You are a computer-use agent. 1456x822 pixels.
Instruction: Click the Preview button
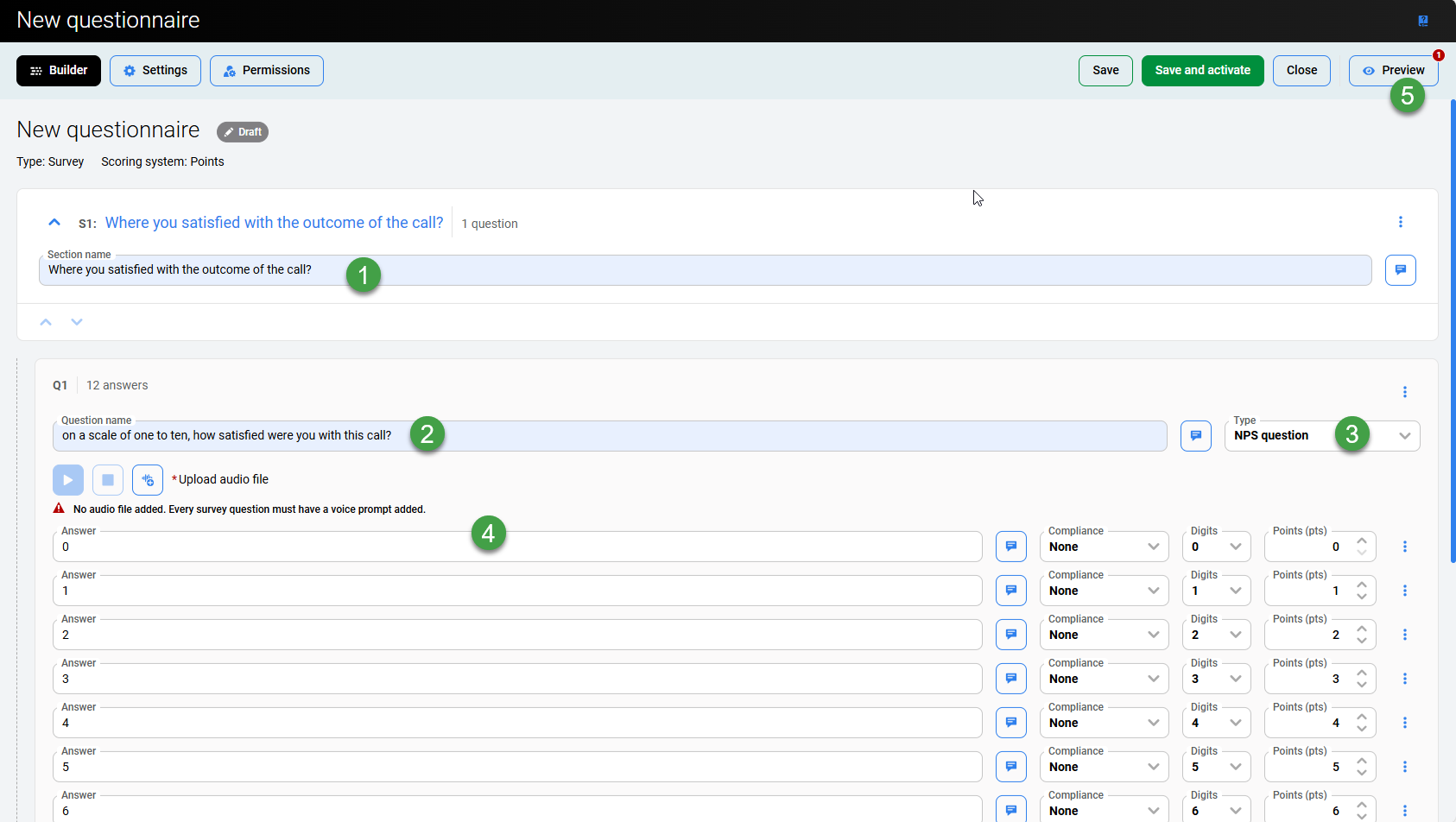1393,71
